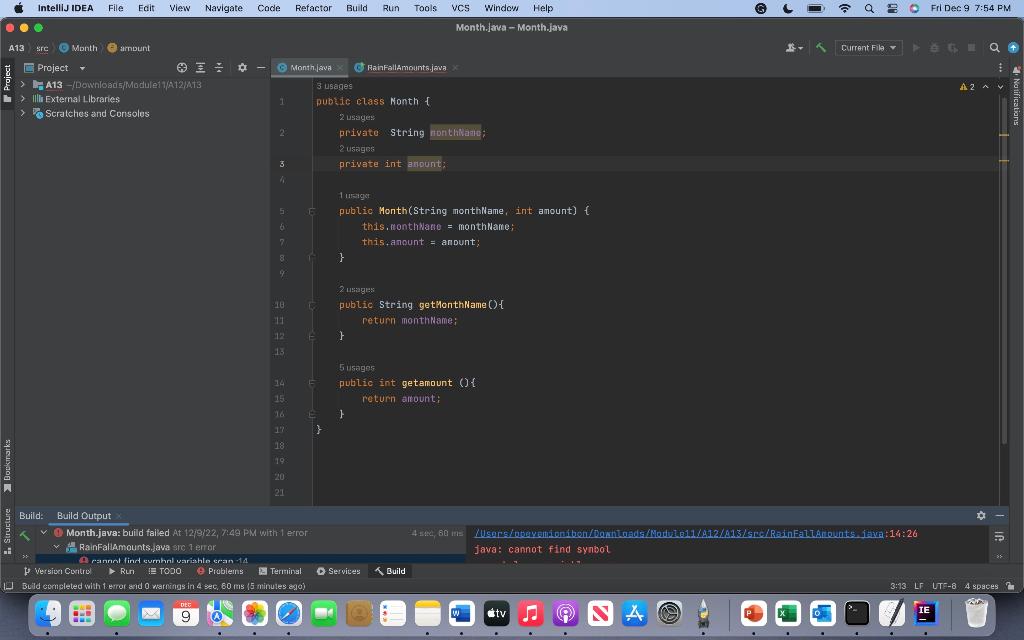1024x640 pixels.
Task: Open the Refactor menu
Action: (313, 8)
